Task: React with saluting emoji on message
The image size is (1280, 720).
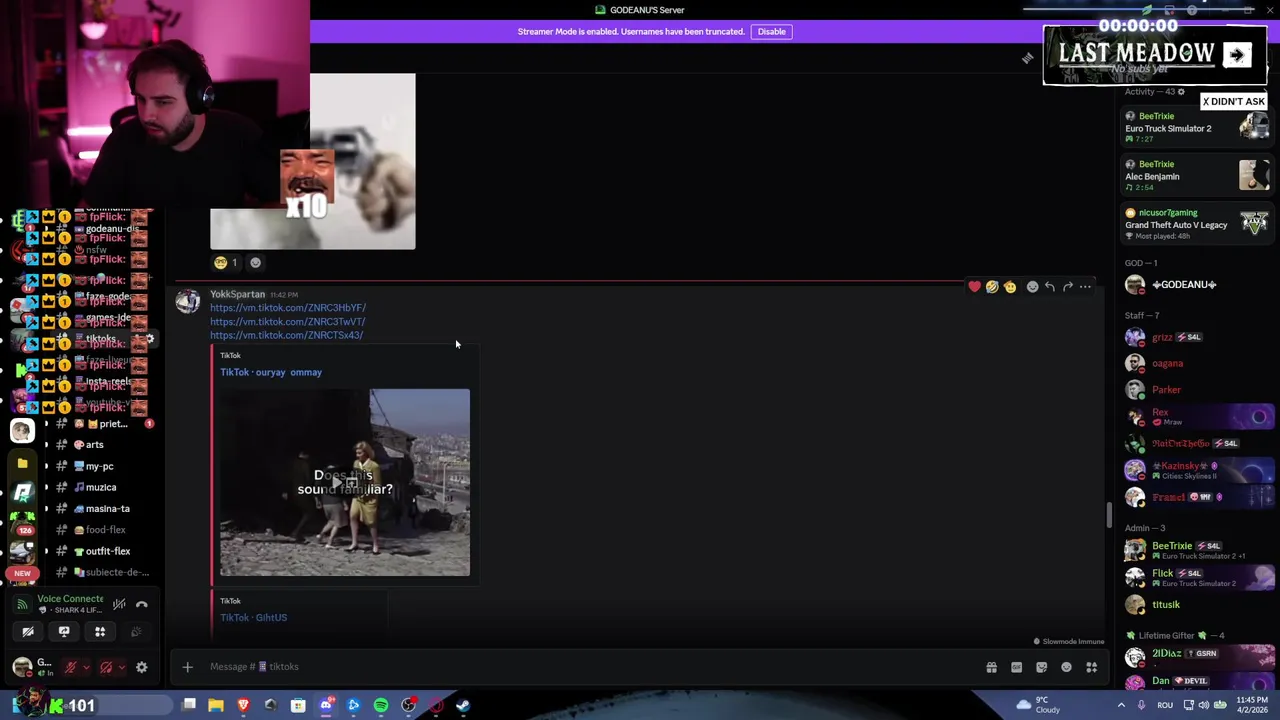Action: (x=1010, y=287)
